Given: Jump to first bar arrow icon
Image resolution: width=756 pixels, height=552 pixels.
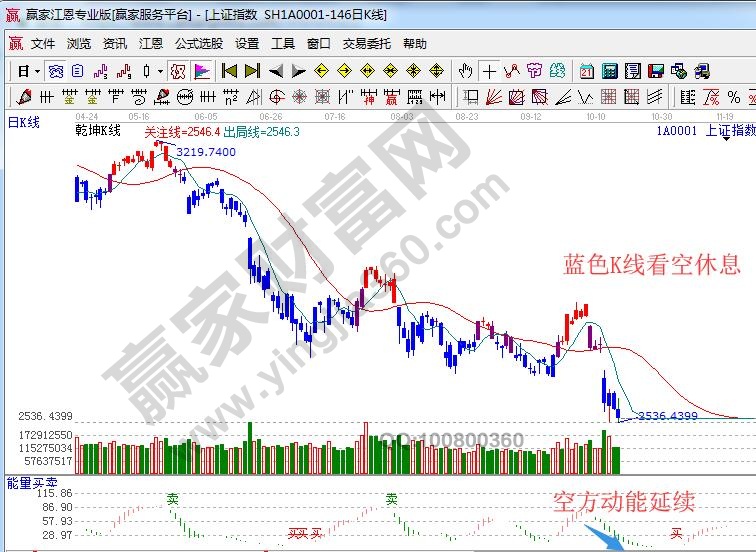Looking at the screenshot, I should [x=229, y=71].
